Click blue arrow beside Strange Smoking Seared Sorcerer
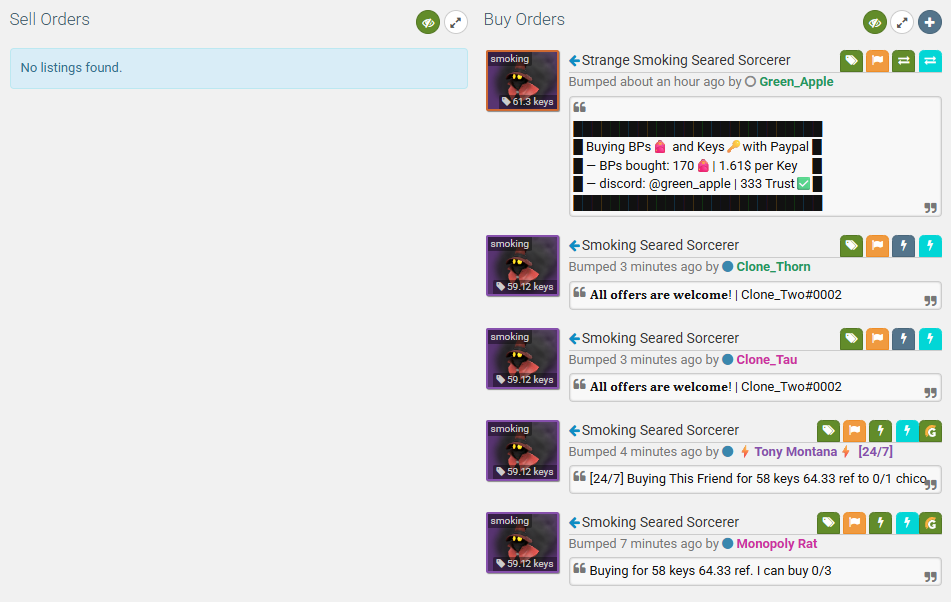This screenshot has width=951, height=602. click(574, 61)
